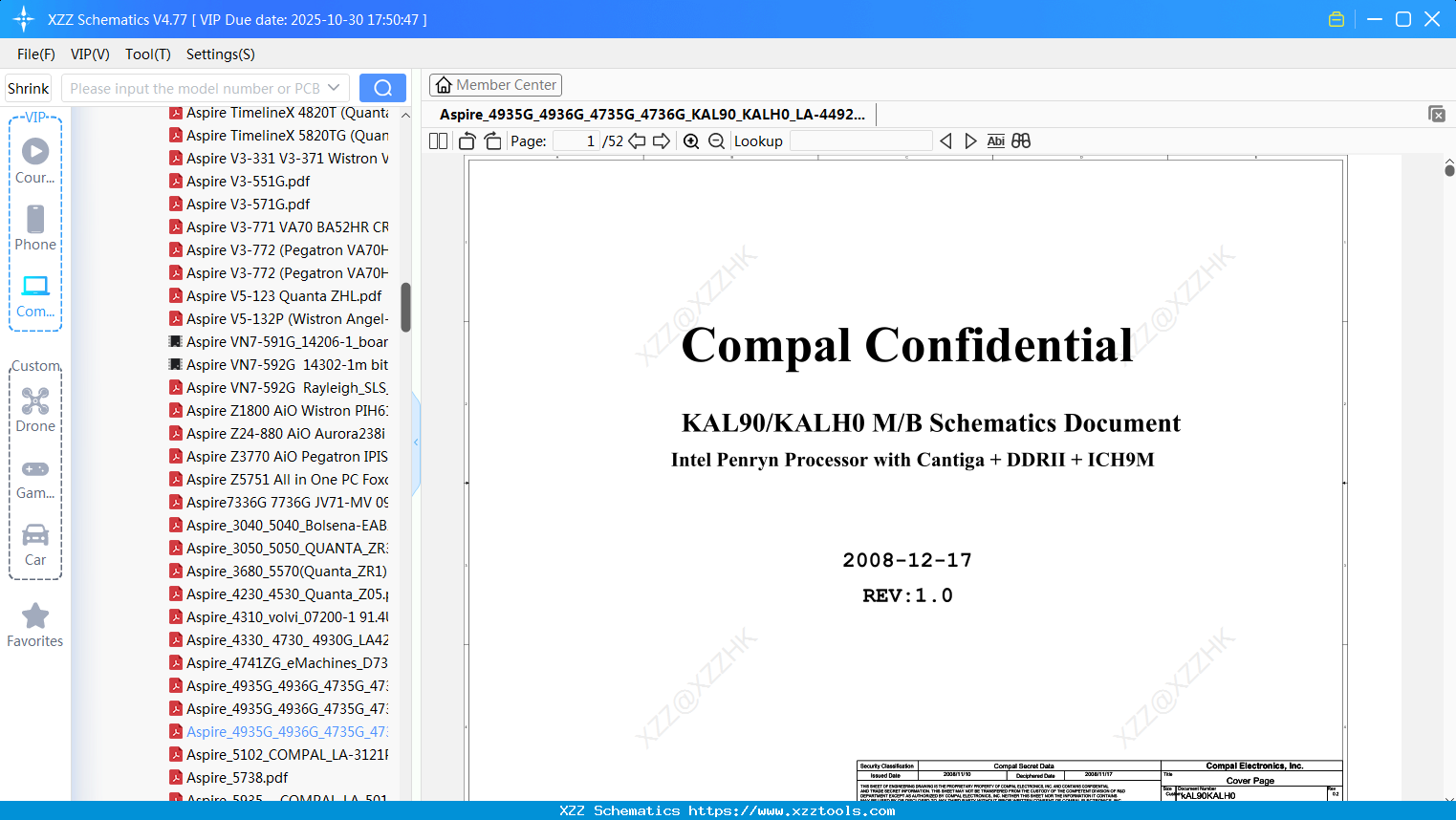Screen dimensions: 1456x820
Task: Collapse the file list panel with the side handle
Action: 416,442
